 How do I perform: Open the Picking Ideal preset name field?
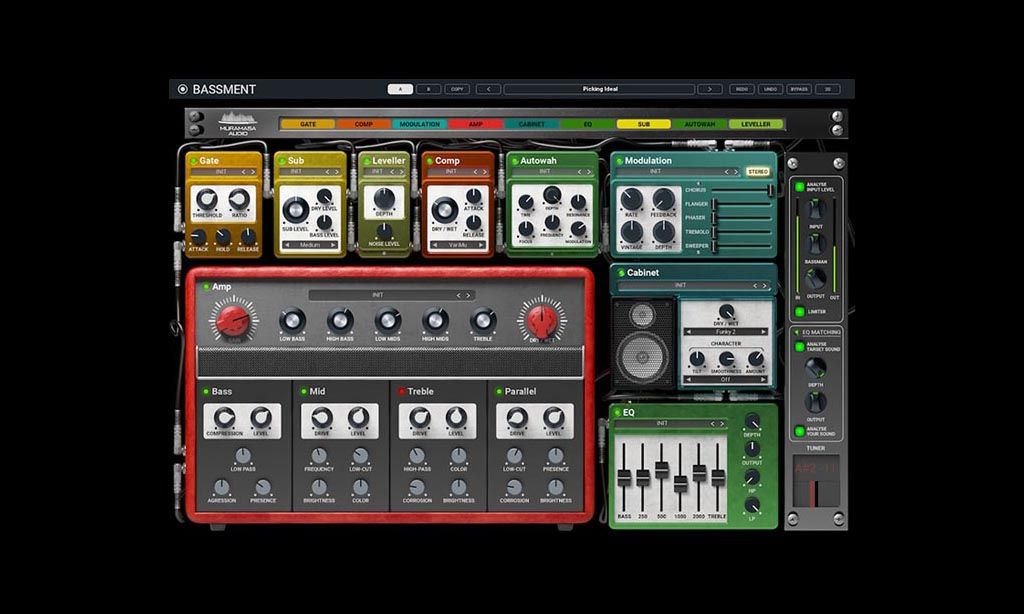(599, 89)
